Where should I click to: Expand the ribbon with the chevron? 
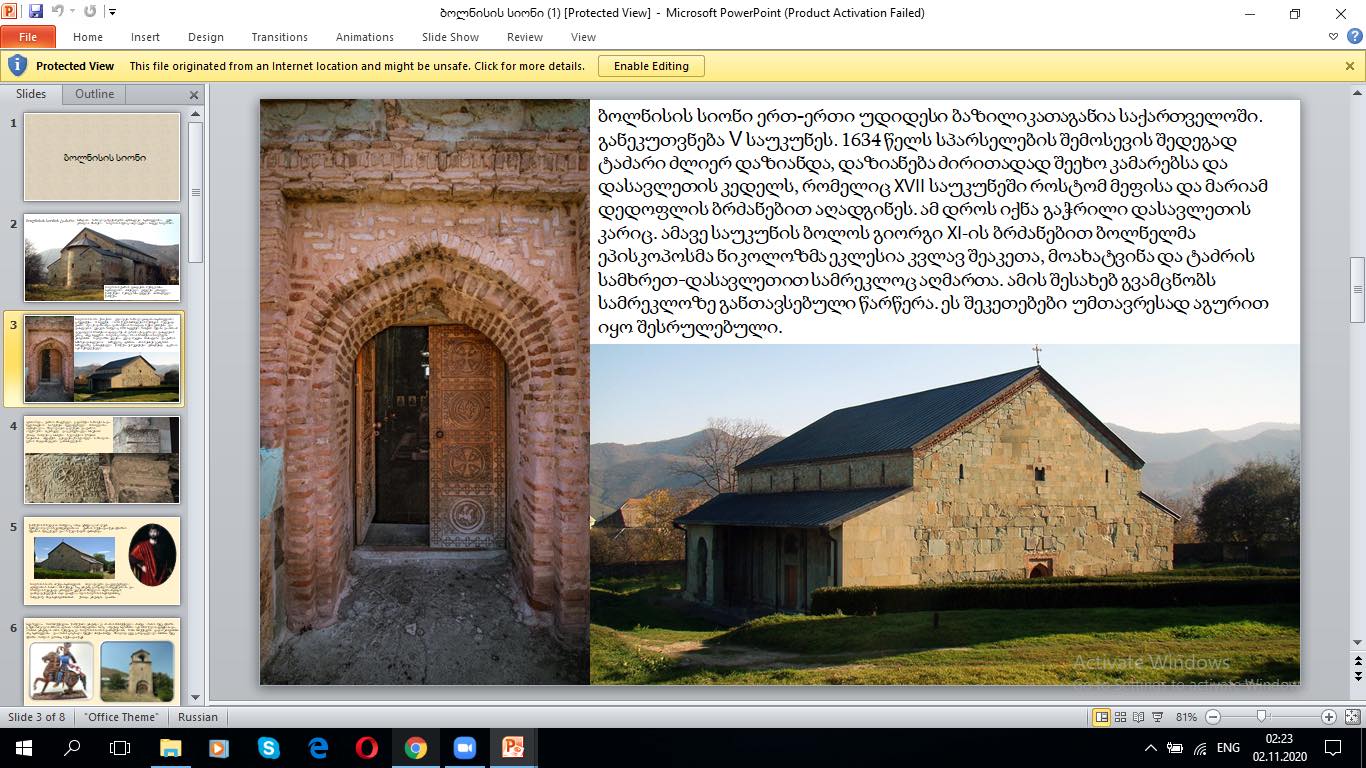tap(1334, 36)
